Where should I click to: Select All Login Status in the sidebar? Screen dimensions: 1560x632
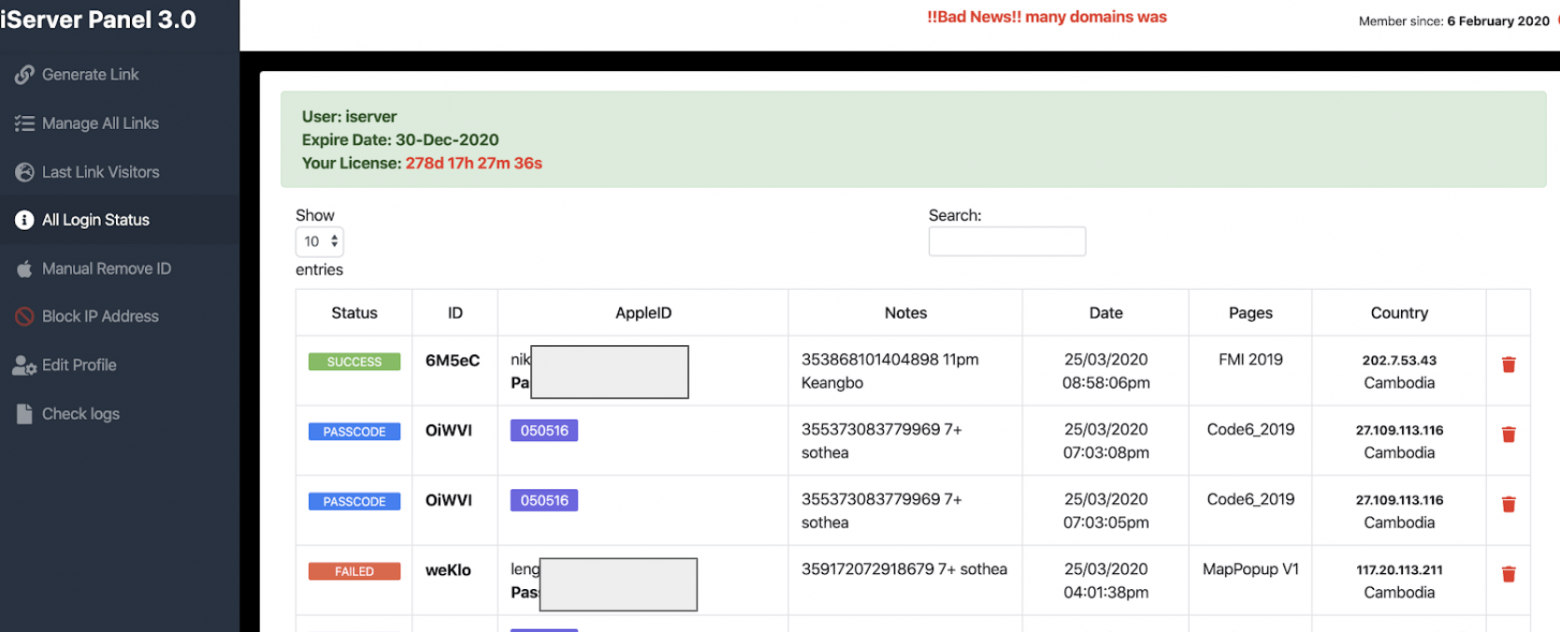[x=95, y=220]
